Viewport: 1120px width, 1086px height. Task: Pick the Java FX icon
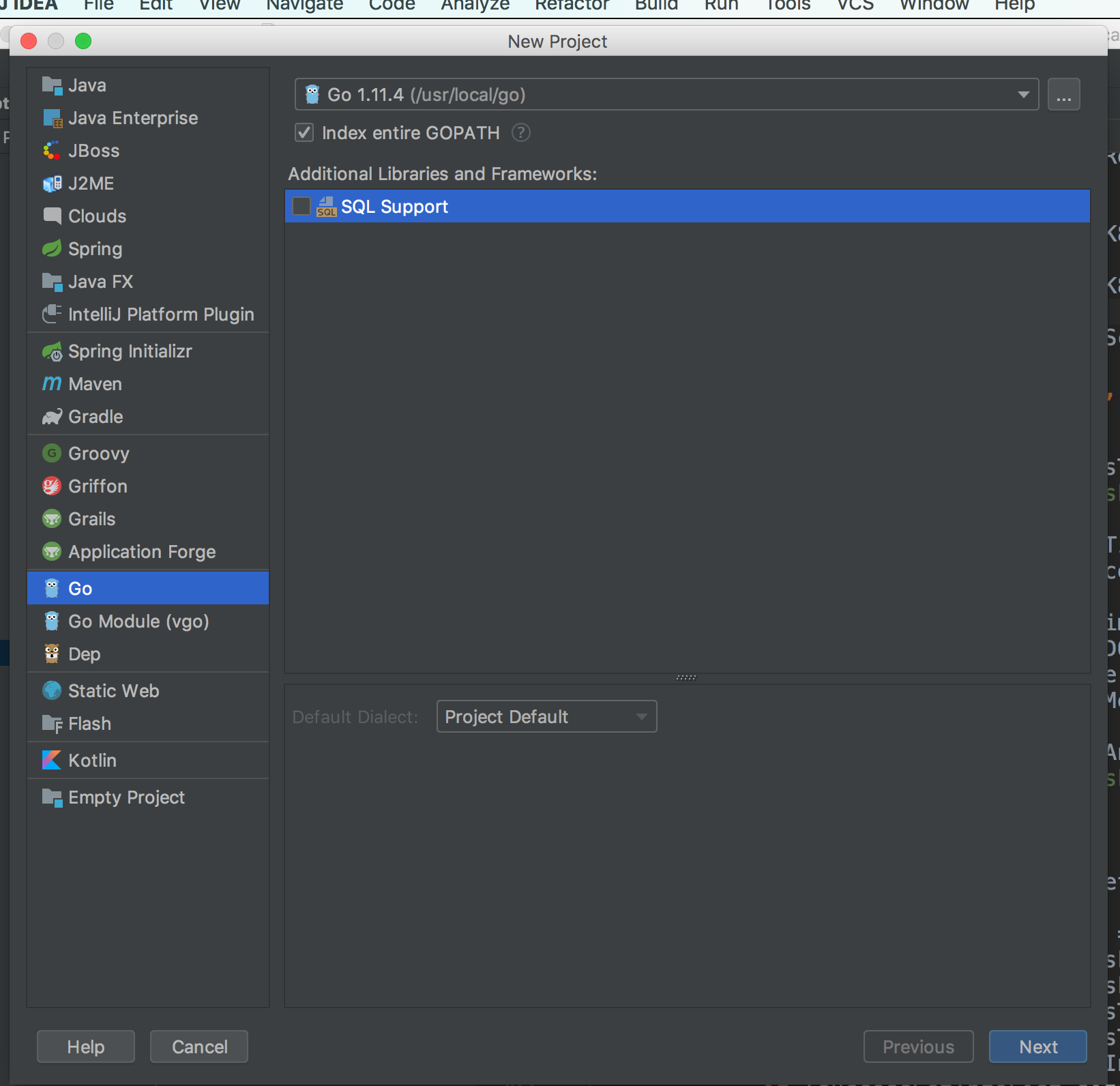pyautogui.click(x=52, y=282)
